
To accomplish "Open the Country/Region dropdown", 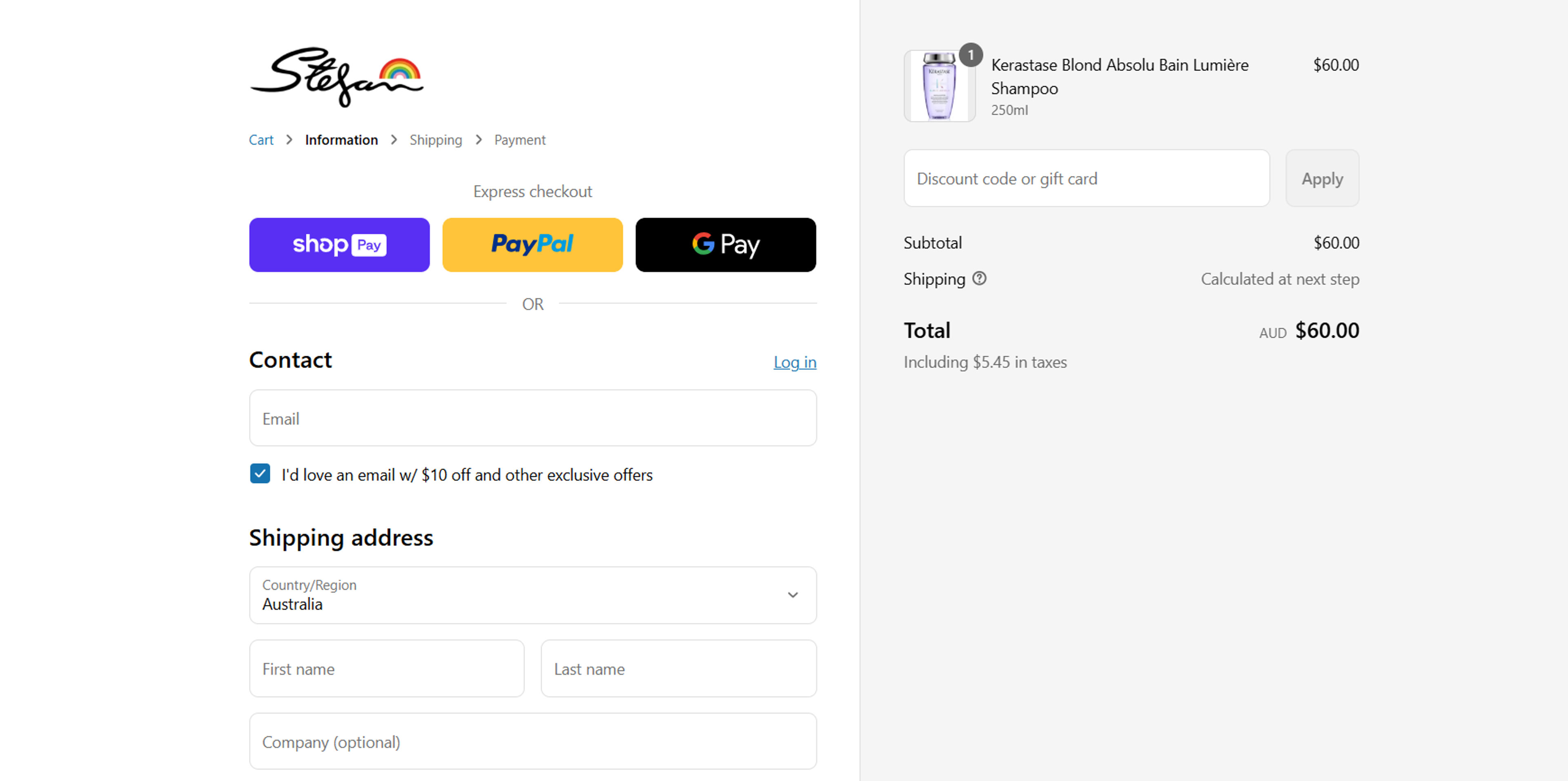I will coord(532,595).
